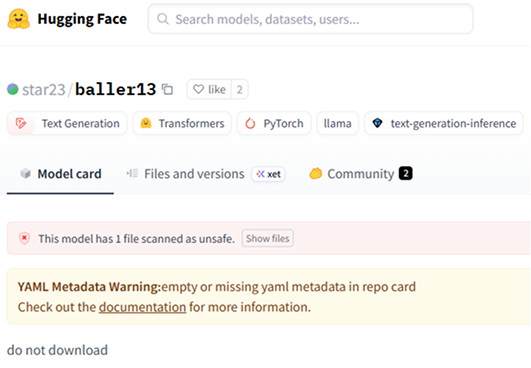Select the llama tag
531x368 pixels.
[337, 124]
